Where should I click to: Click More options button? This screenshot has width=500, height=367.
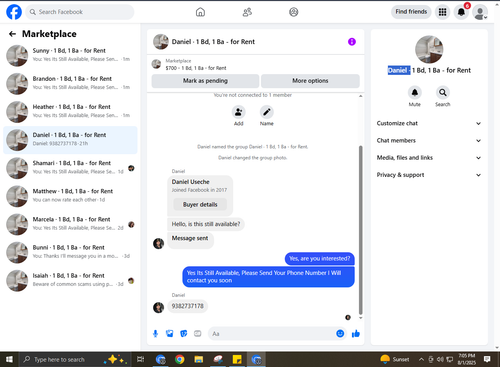[310, 81]
